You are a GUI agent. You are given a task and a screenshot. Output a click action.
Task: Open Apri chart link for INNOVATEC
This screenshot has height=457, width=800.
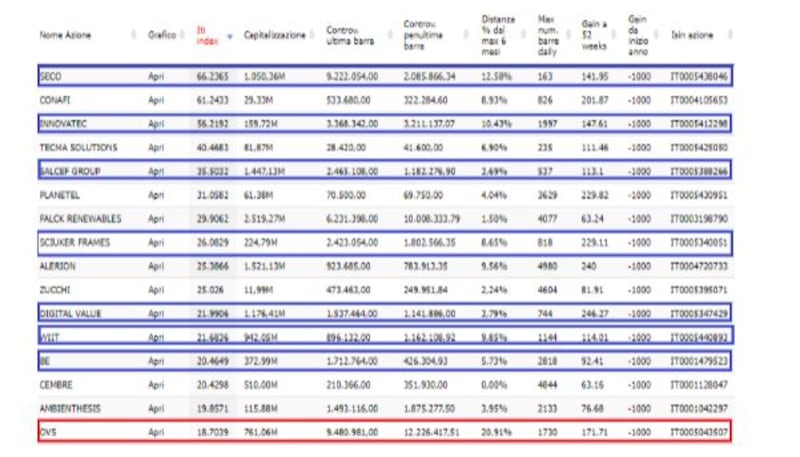pyautogui.click(x=156, y=124)
